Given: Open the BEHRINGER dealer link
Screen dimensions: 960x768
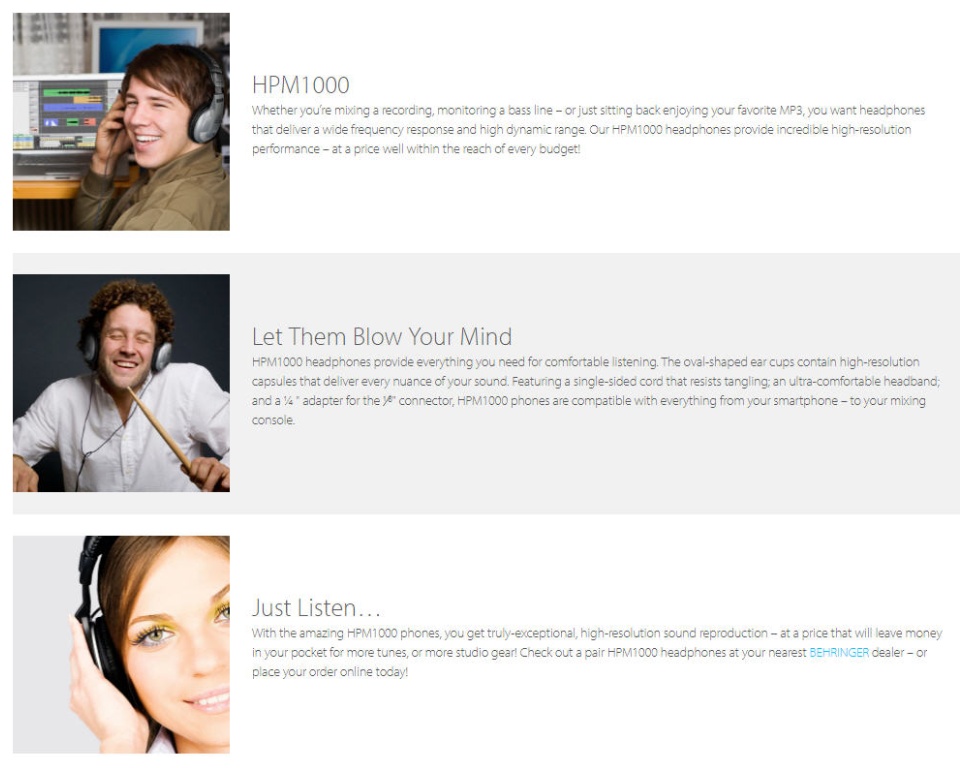Looking at the screenshot, I should pyautogui.click(x=839, y=652).
